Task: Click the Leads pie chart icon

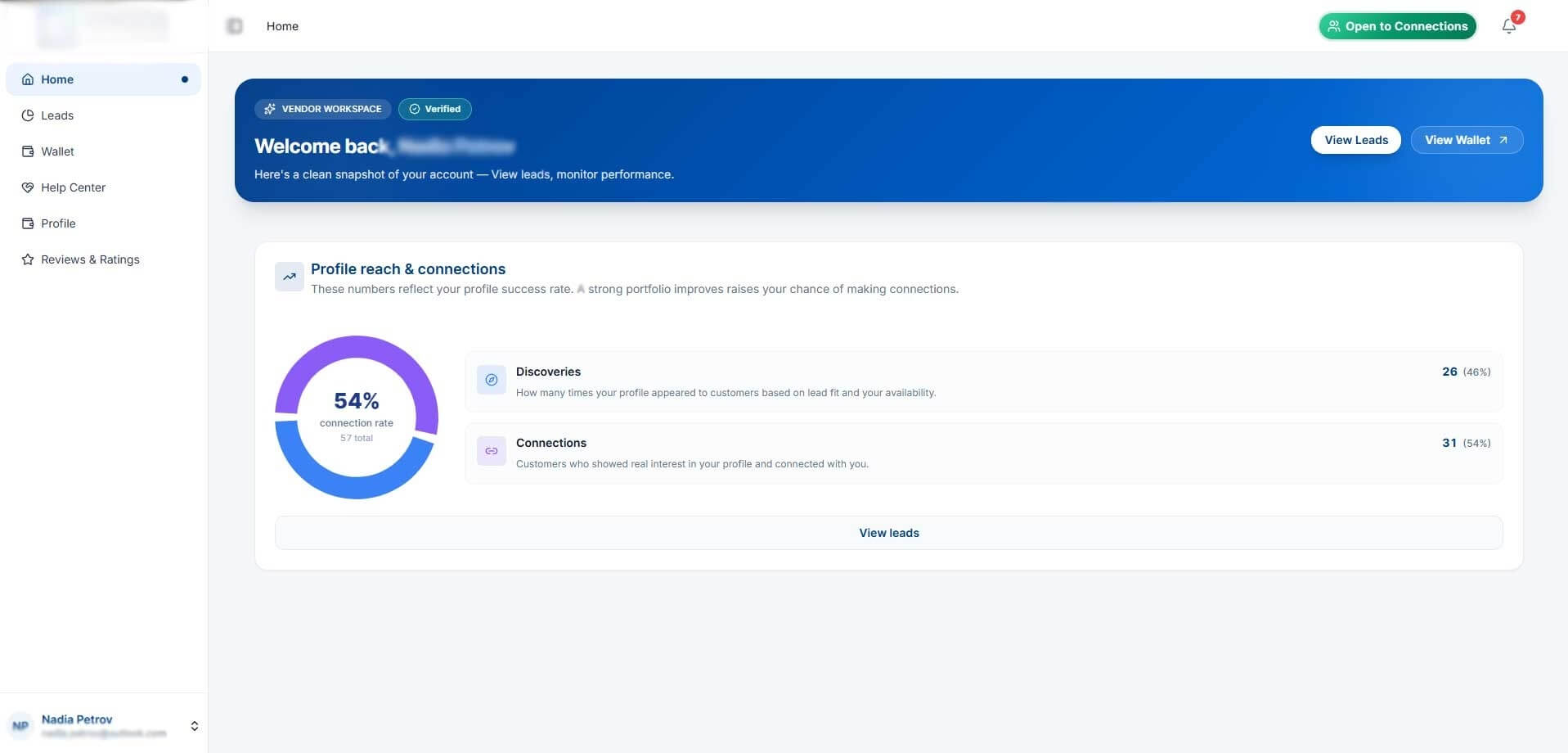Action: (28, 115)
